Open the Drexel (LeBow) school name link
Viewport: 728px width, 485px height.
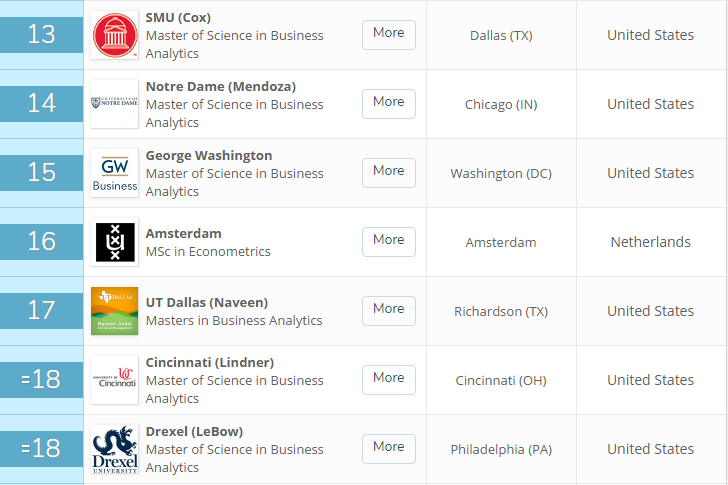coord(194,431)
